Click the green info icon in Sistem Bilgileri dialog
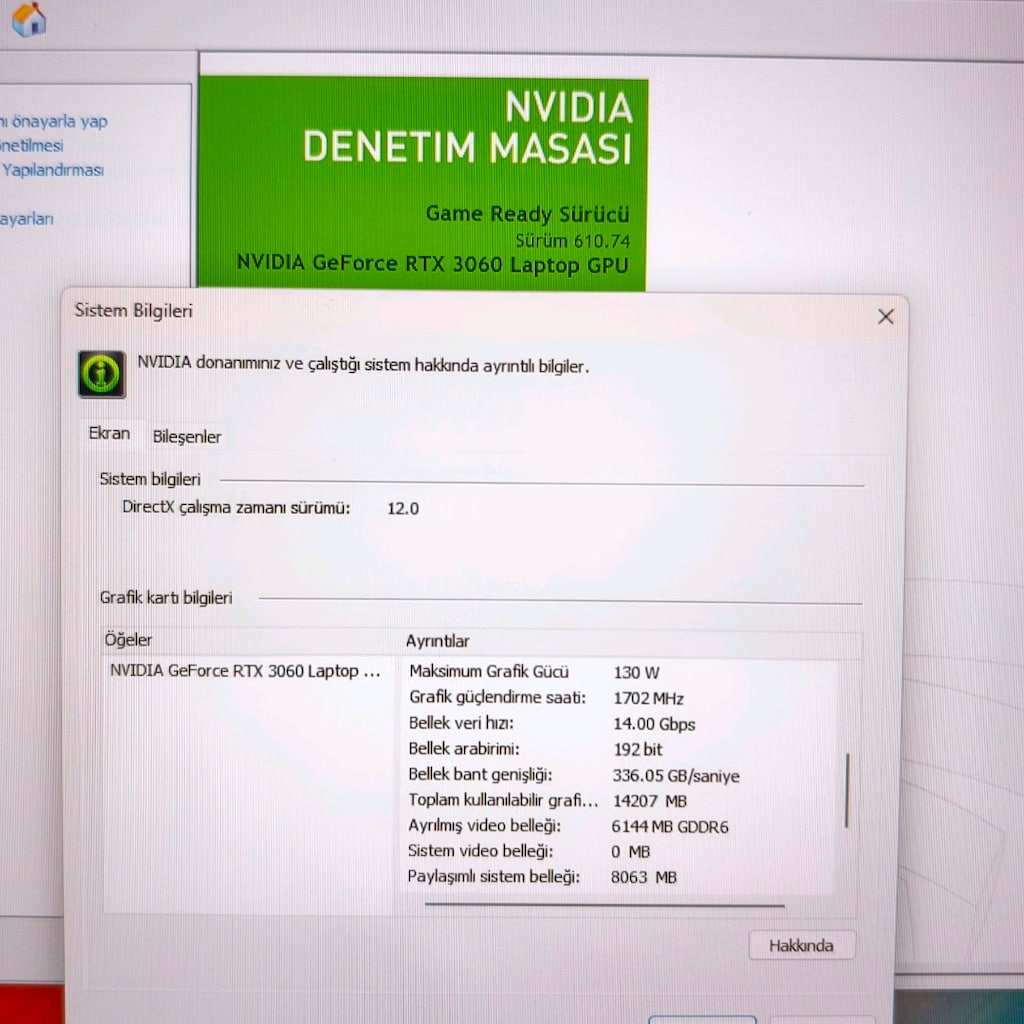1024x1024 pixels. (102, 374)
